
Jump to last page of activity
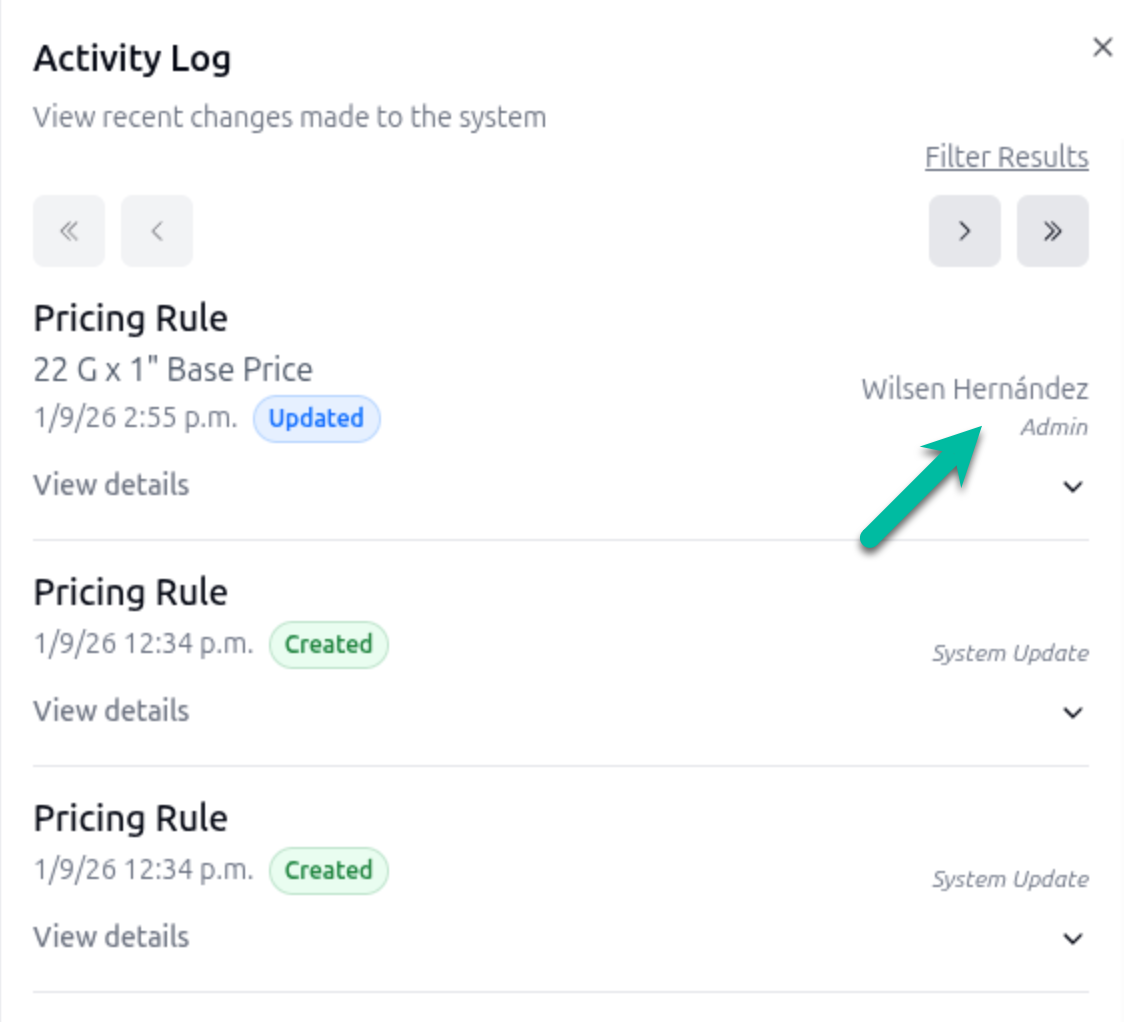coord(1052,231)
